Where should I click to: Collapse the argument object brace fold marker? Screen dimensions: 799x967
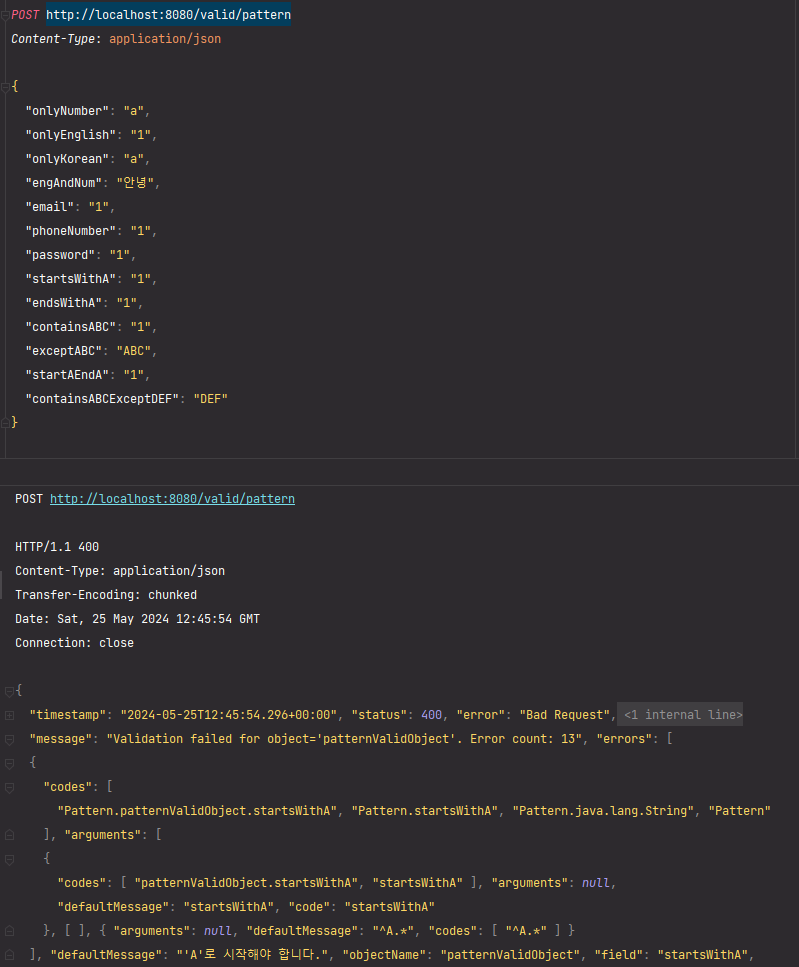(x=9, y=859)
